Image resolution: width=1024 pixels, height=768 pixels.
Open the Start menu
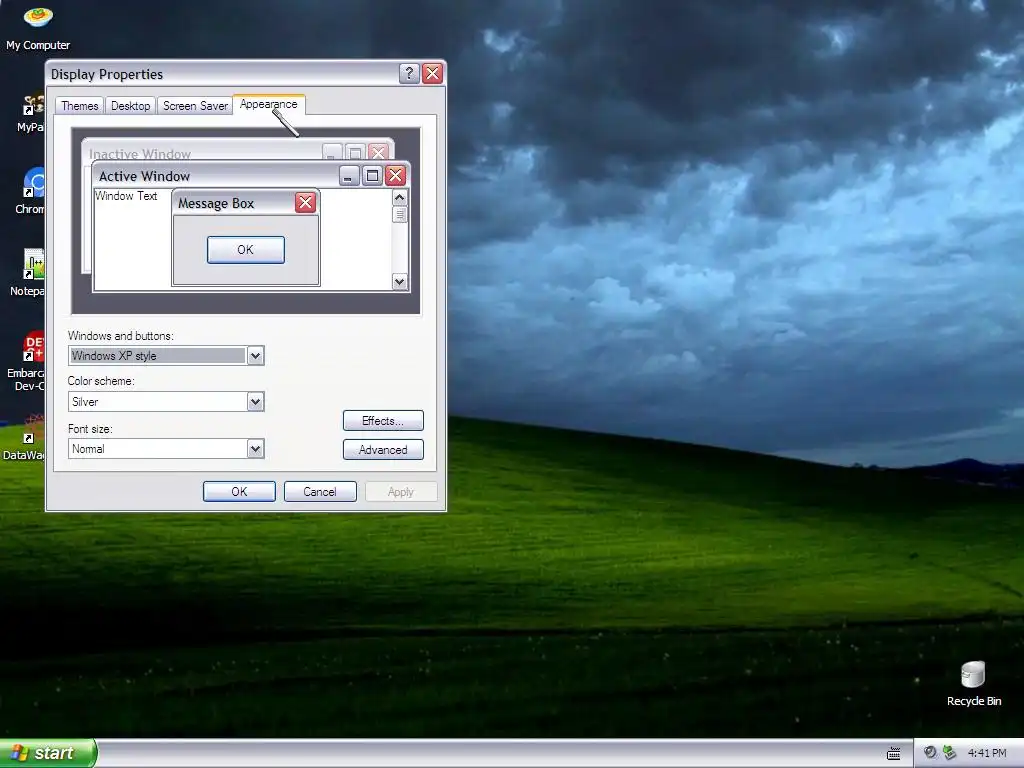click(48, 753)
